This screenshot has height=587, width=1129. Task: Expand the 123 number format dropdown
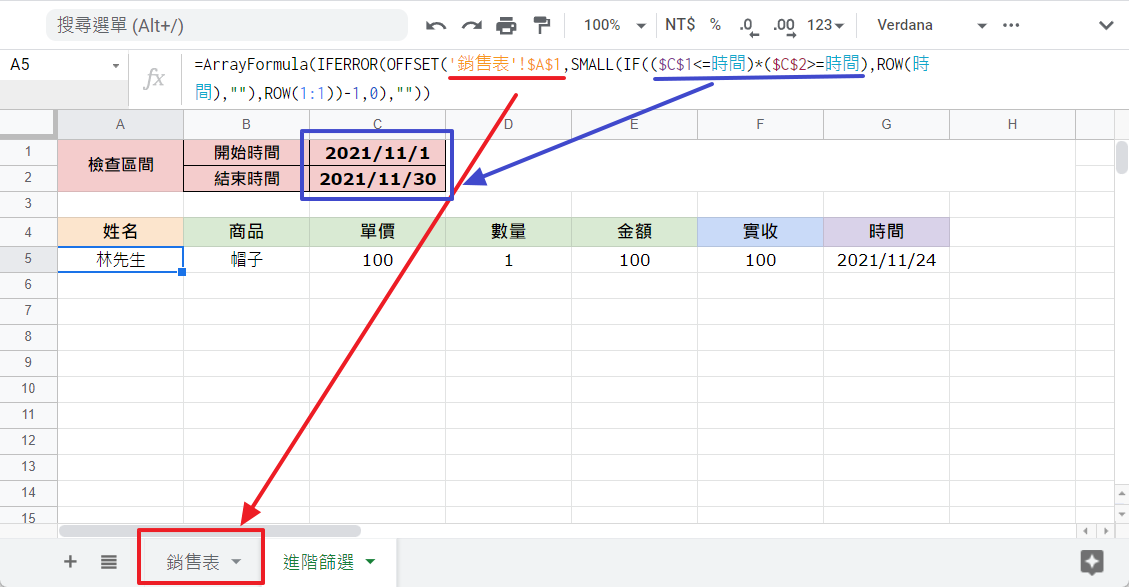click(x=826, y=25)
